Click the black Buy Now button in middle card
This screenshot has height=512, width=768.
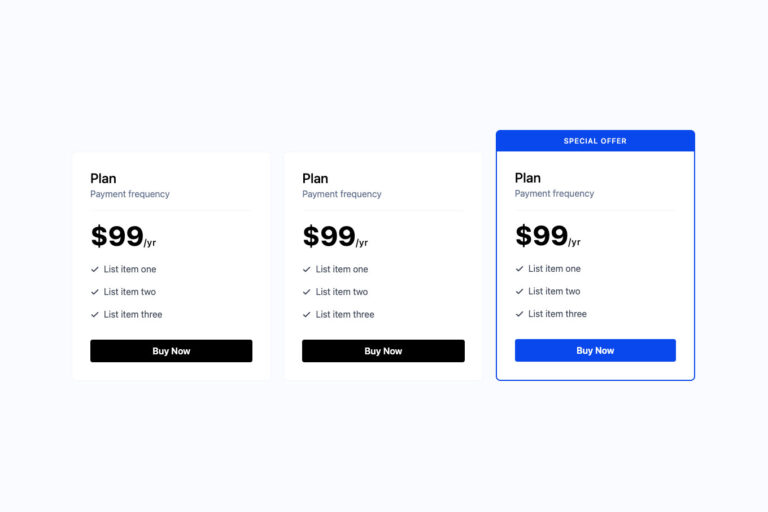[x=383, y=351]
